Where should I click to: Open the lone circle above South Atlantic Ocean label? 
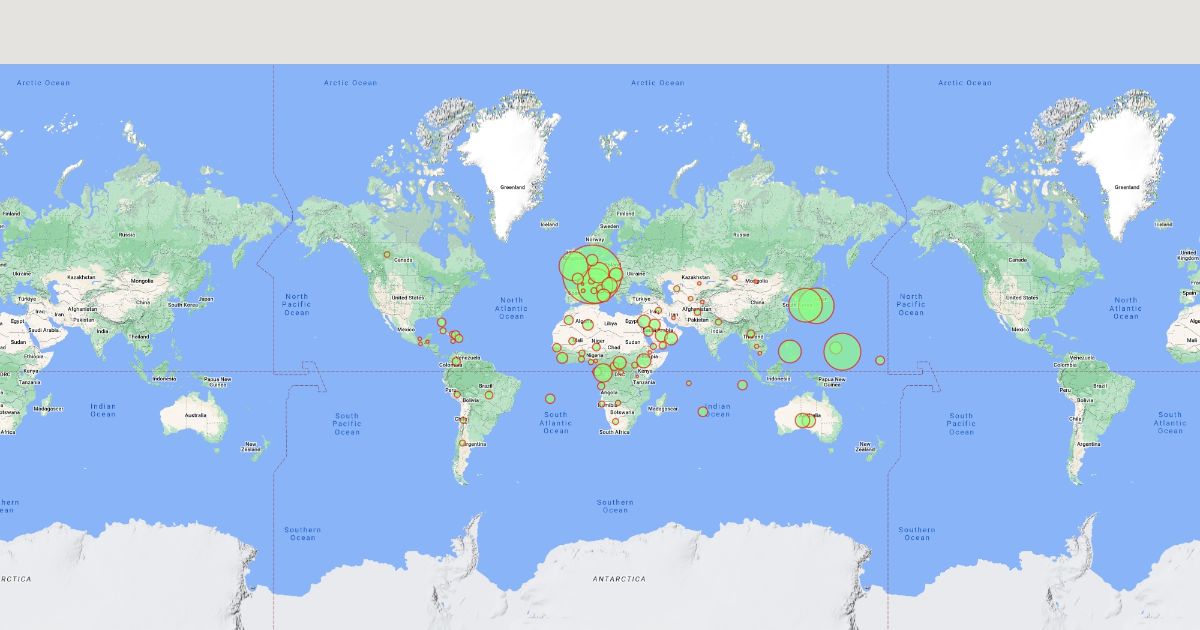tap(550, 399)
